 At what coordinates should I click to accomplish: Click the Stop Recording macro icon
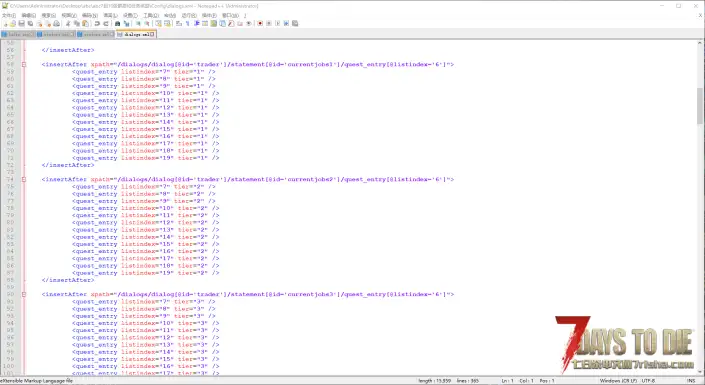[269, 23]
